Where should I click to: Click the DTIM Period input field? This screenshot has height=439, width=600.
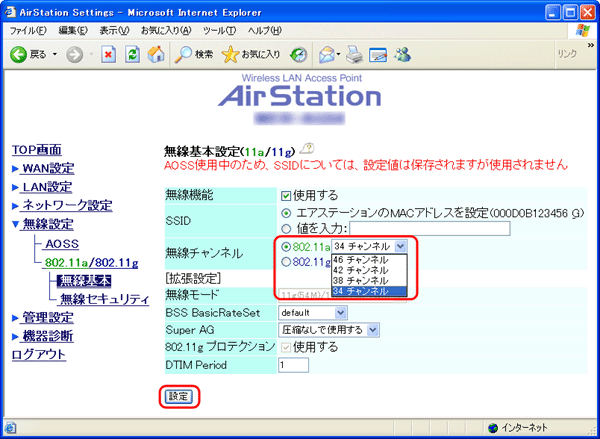pos(293,365)
